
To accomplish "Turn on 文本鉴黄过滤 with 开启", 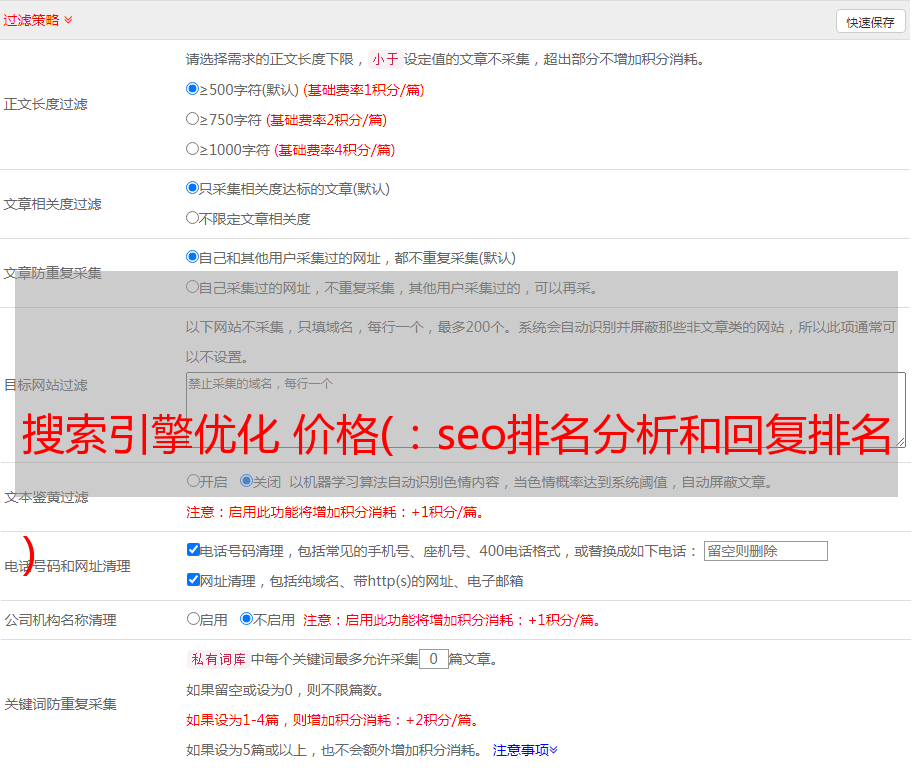I will click(193, 481).
